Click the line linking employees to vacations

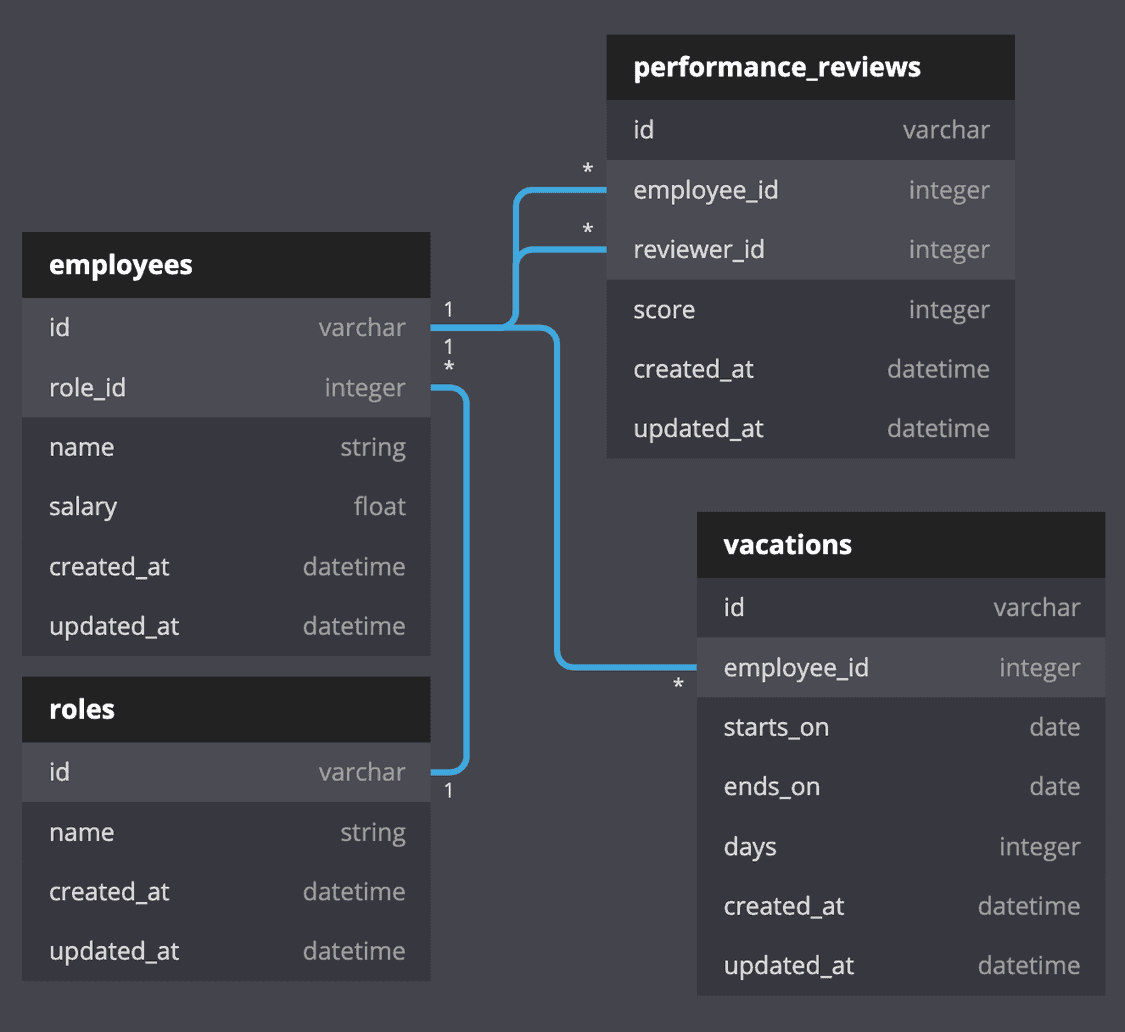pos(557,500)
